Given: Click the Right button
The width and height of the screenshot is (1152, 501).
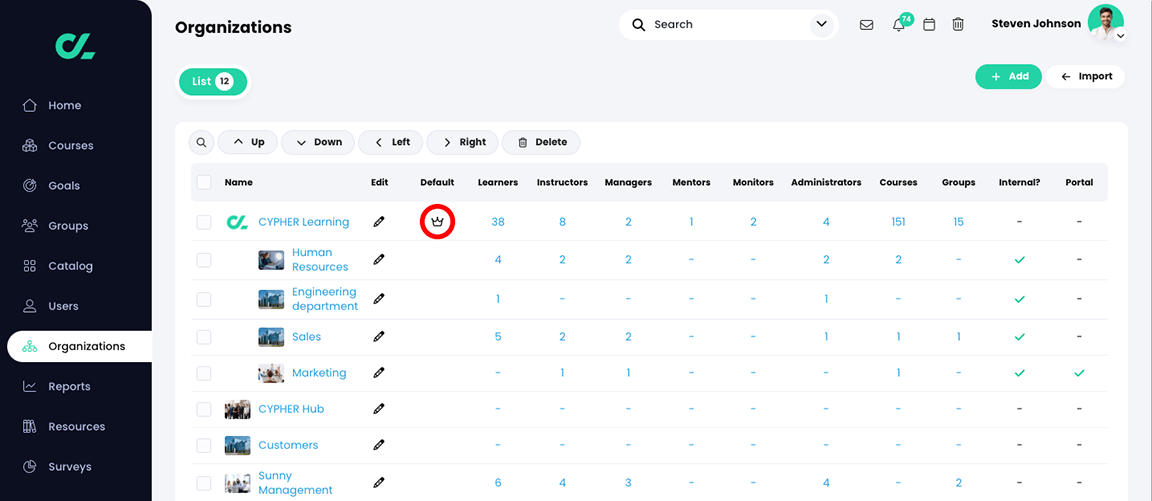Looking at the screenshot, I should click(x=462, y=143).
